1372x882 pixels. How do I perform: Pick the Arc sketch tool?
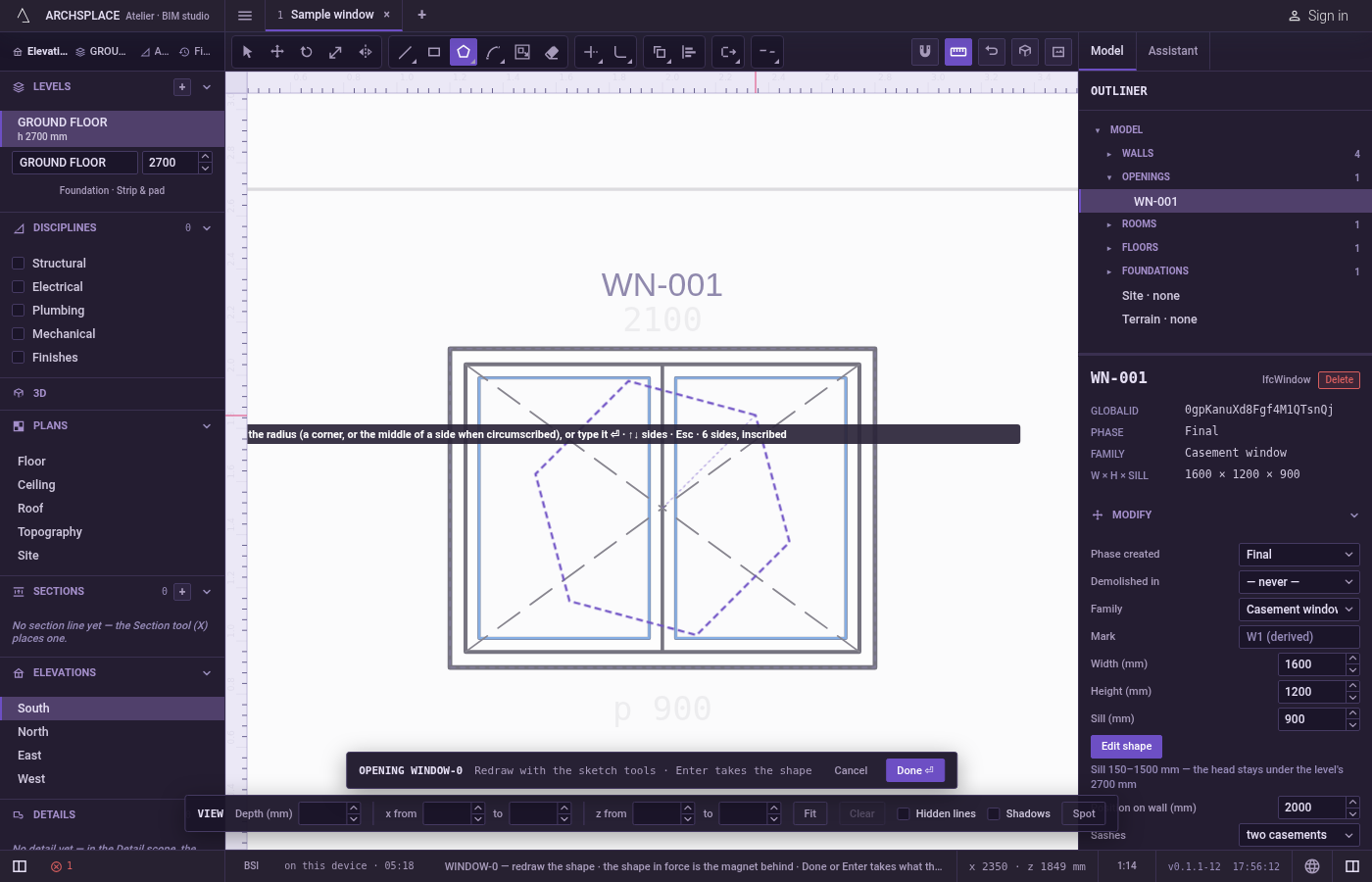(493, 52)
